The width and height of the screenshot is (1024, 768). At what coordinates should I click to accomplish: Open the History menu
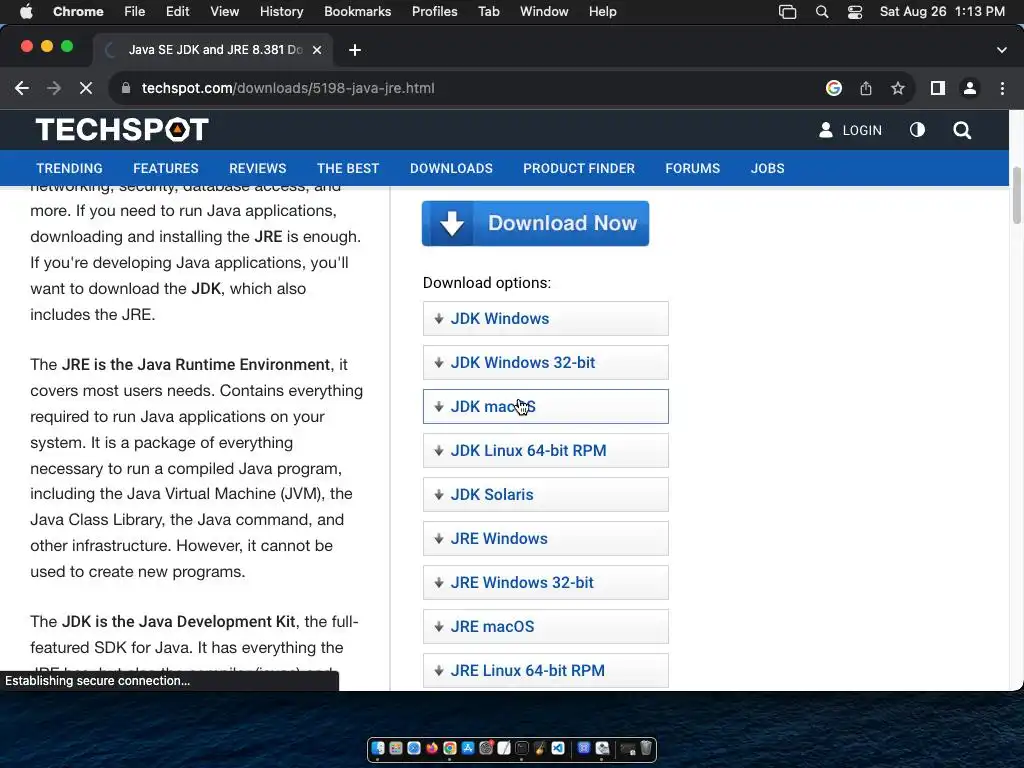(x=281, y=11)
